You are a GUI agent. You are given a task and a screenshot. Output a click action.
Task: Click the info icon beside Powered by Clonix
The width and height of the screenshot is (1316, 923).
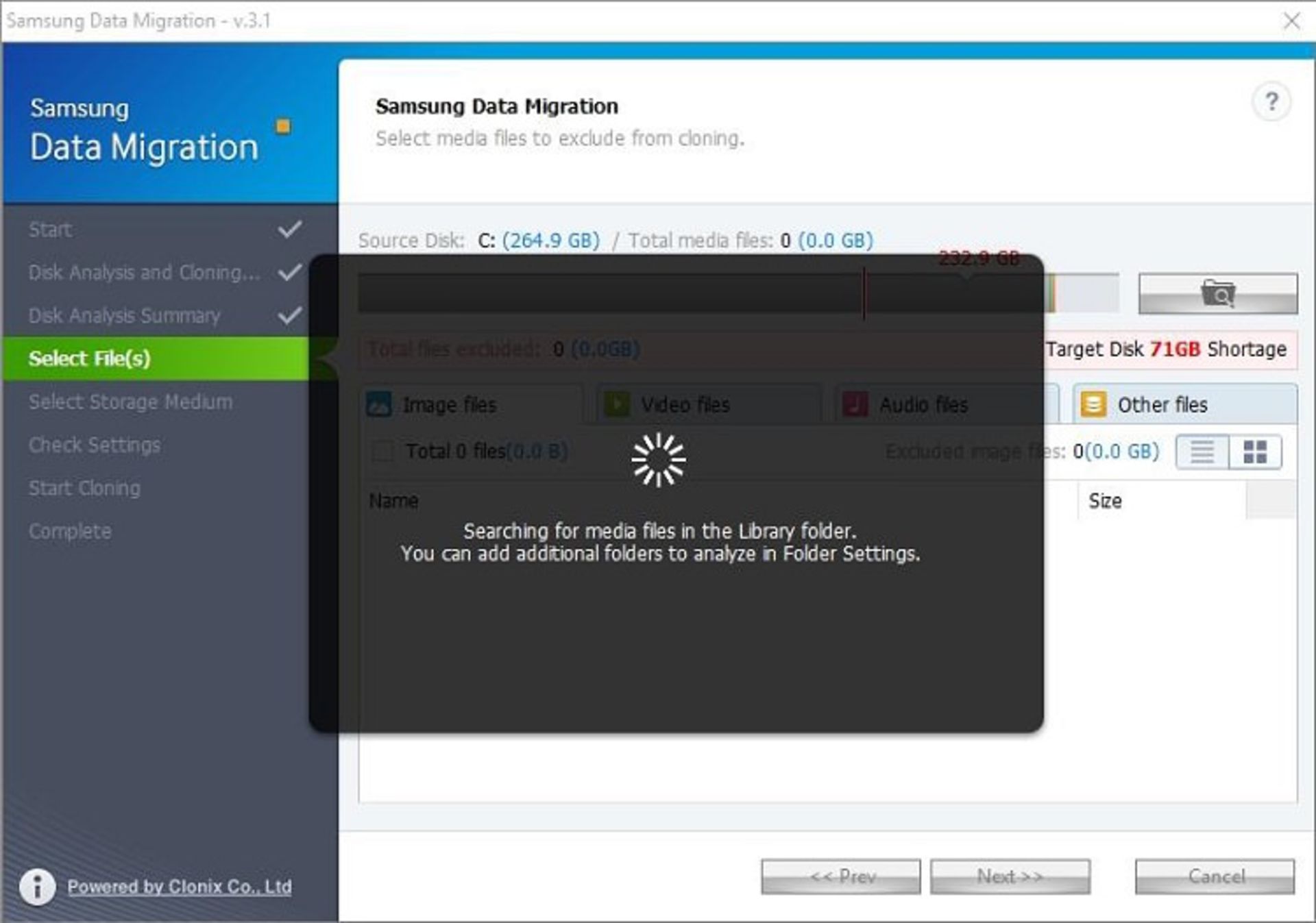(37, 887)
